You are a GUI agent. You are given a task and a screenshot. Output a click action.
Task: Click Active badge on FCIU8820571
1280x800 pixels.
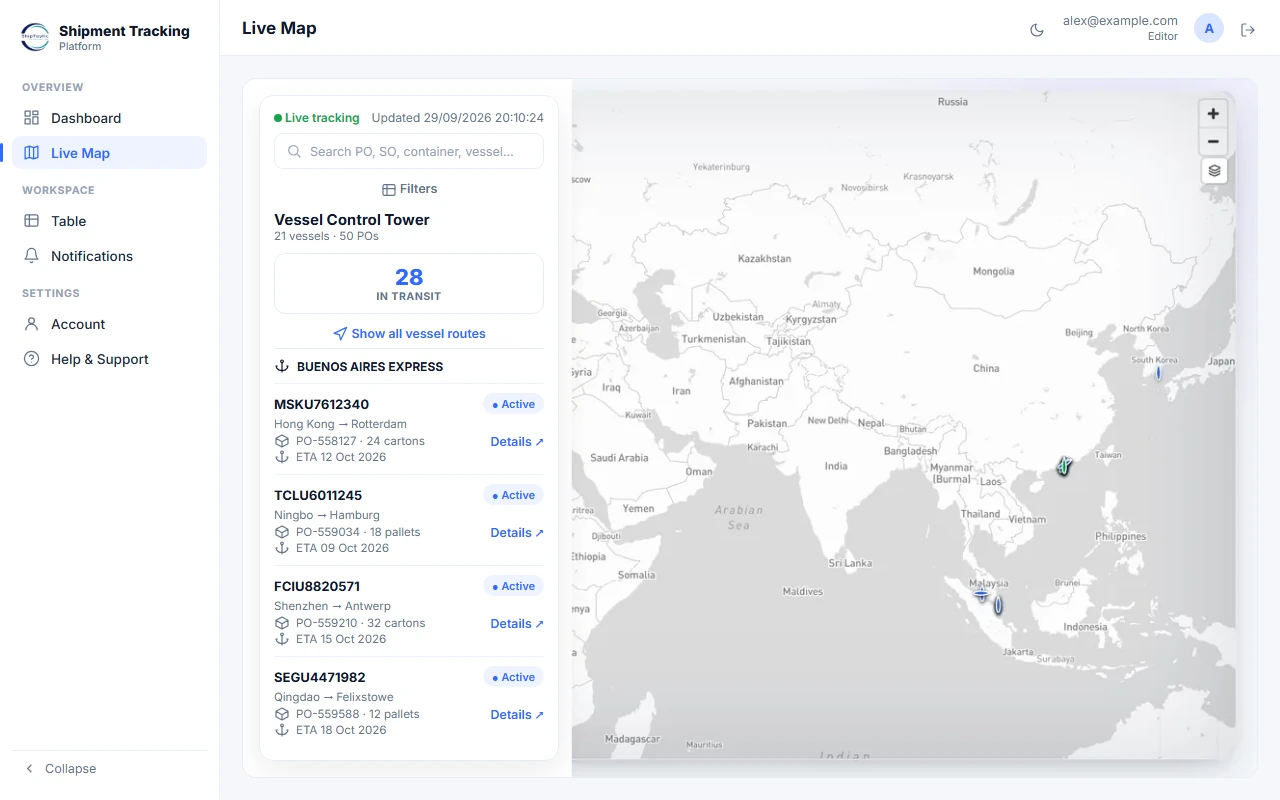point(514,587)
